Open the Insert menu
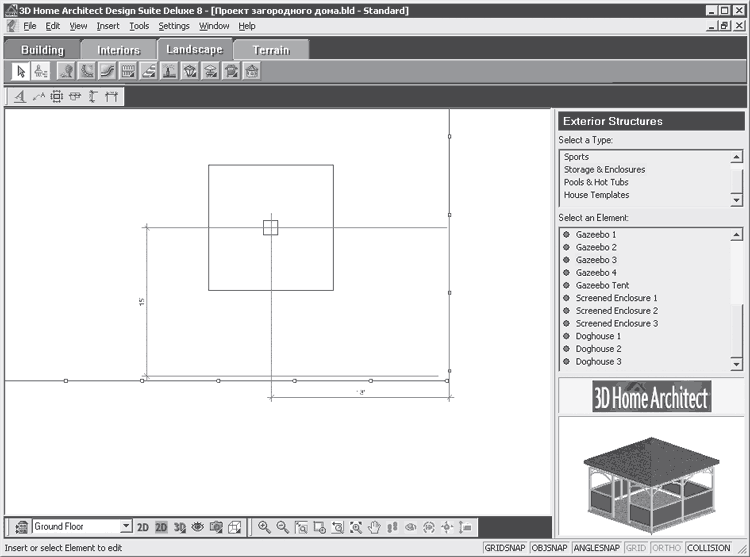Image resolution: width=750 pixels, height=557 pixels. click(x=108, y=26)
